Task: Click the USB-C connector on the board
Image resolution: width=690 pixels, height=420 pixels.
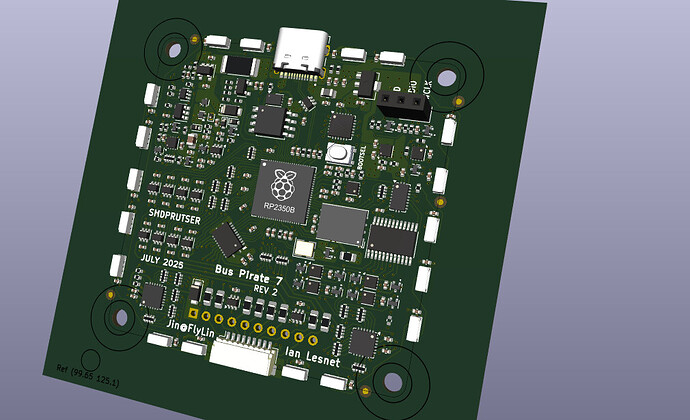Action: 301,52
